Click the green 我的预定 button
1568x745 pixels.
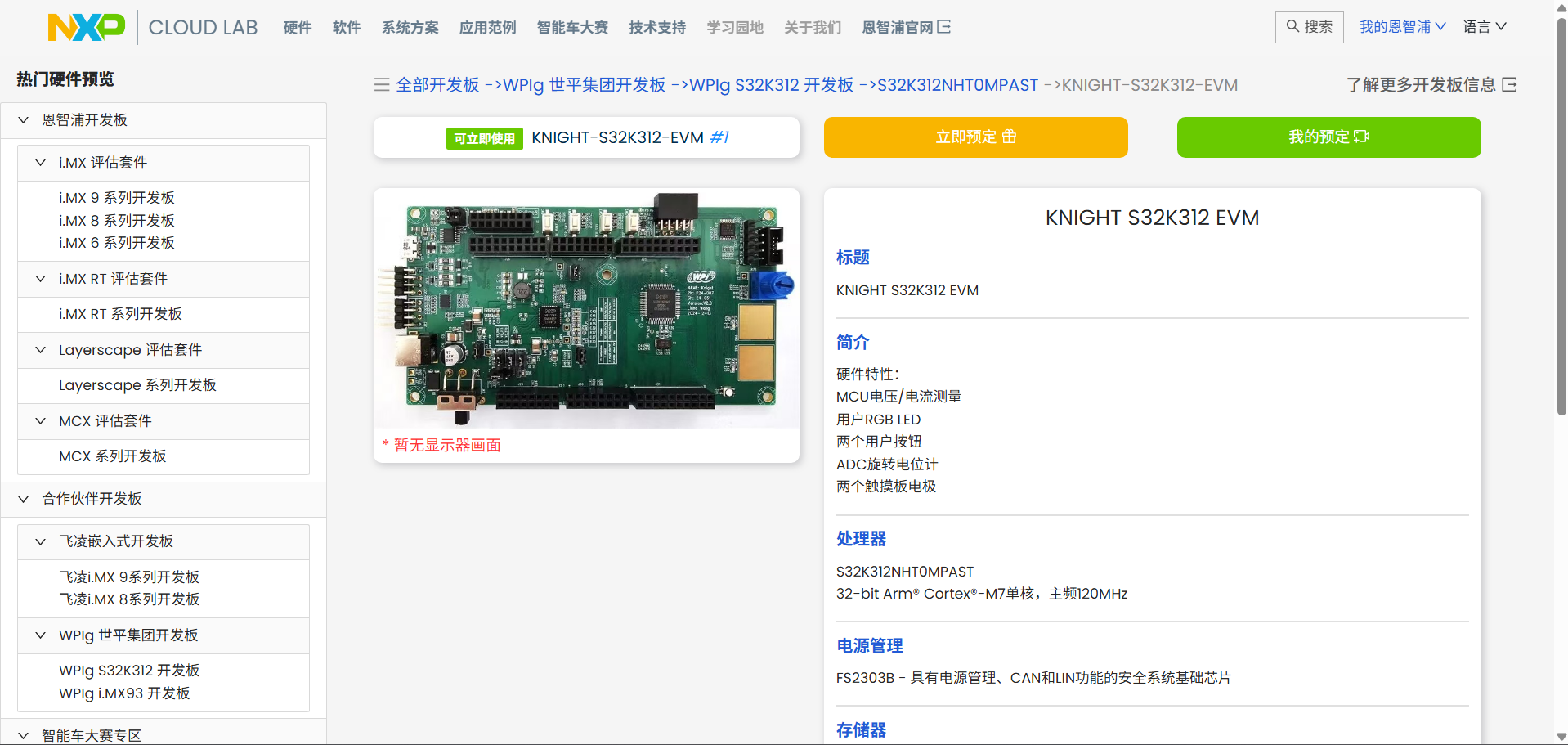(x=1329, y=137)
